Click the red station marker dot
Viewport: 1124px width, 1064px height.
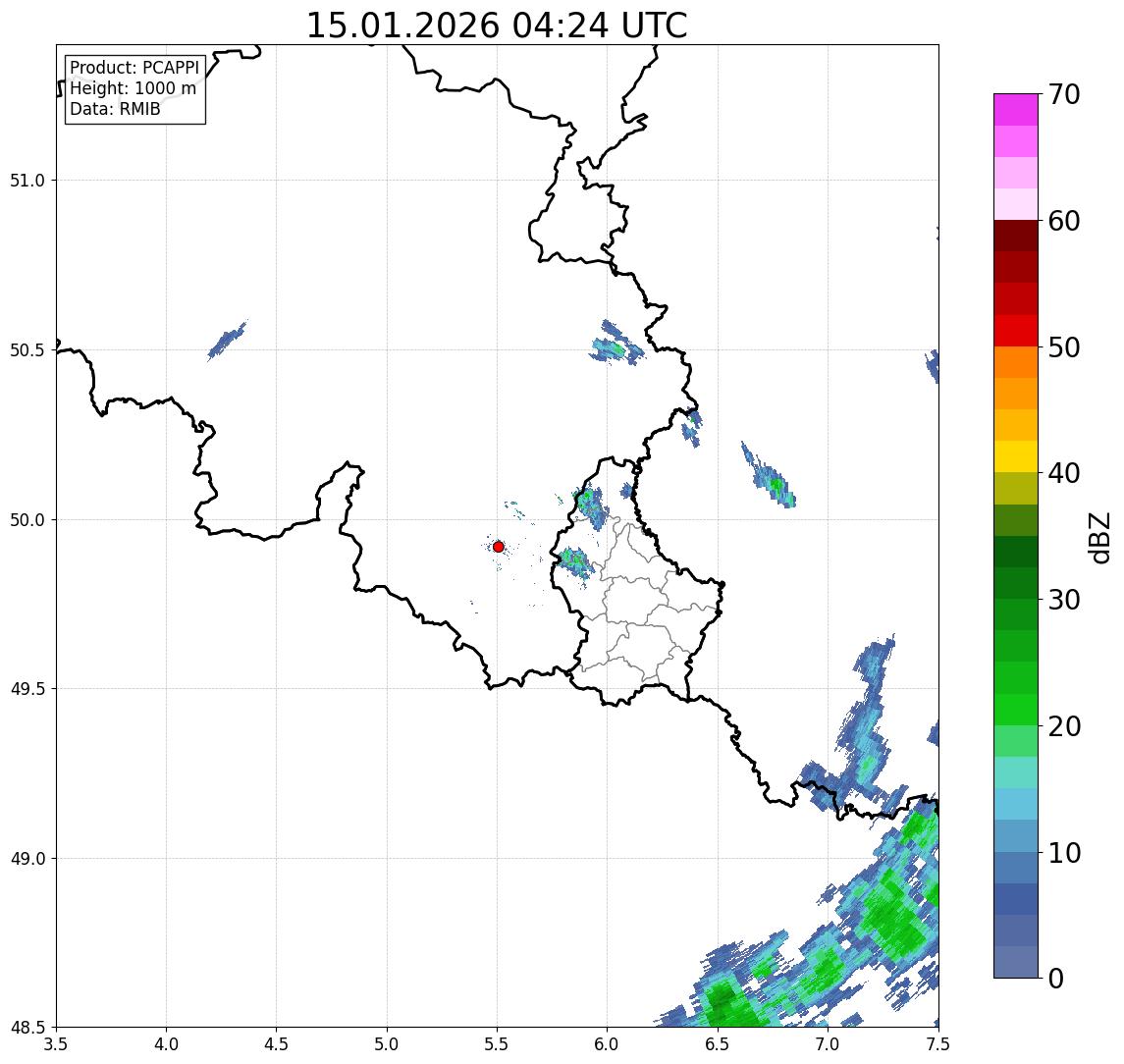pyautogui.click(x=499, y=547)
